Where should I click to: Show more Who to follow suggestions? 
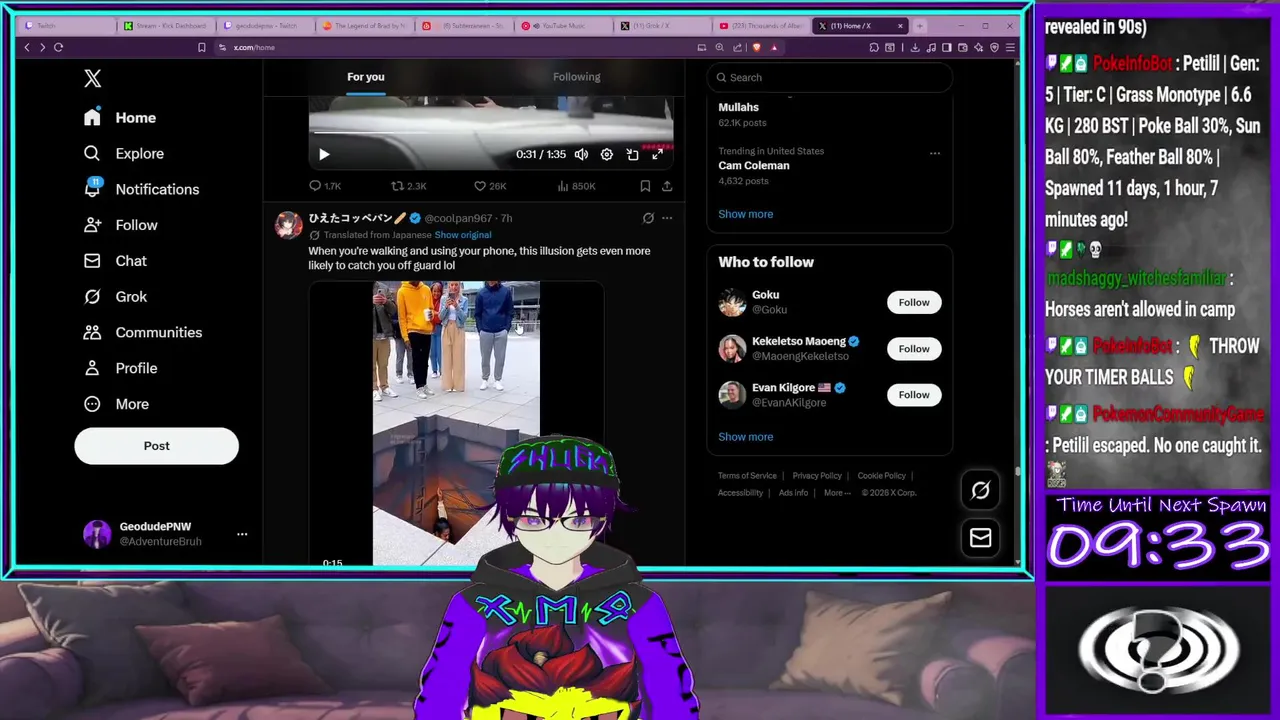[x=745, y=437]
